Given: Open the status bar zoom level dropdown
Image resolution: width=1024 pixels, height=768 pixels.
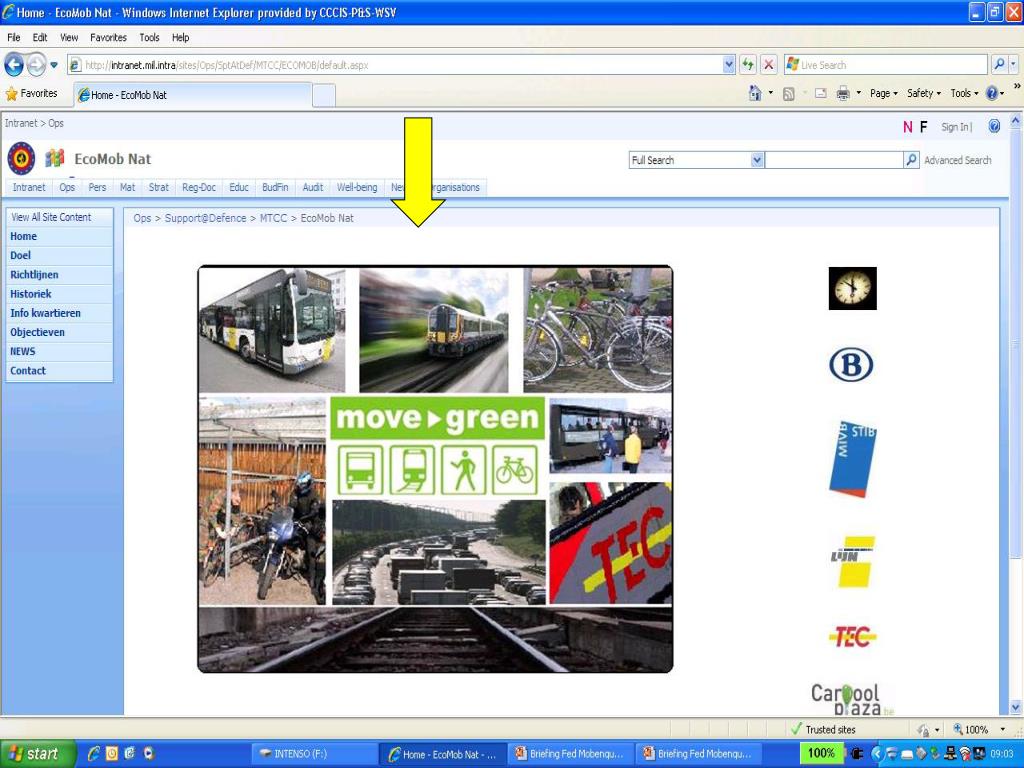Looking at the screenshot, I should point(1002,729).
